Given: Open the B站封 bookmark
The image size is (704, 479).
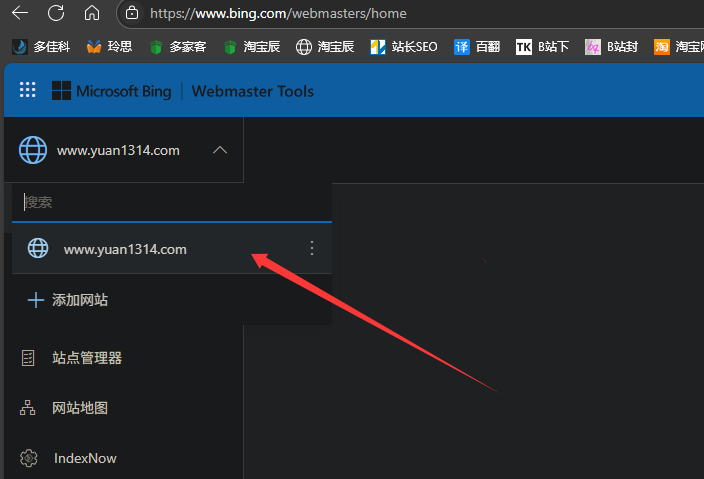Looking at the screenshot, I should (611, 47).
